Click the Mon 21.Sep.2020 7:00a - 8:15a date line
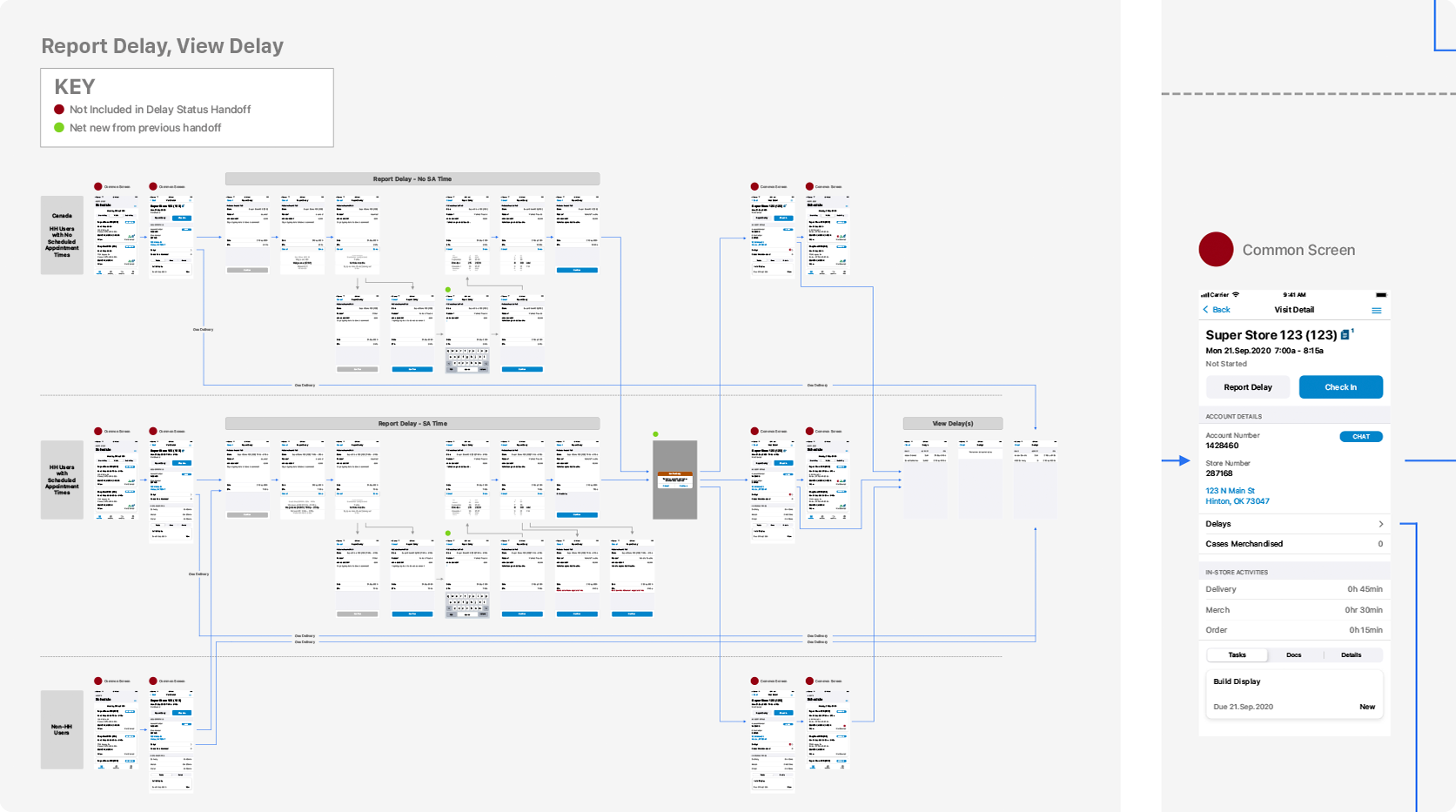This screenshot has height=812, width=1456. pyautogui.click(x=1264, y=351)
